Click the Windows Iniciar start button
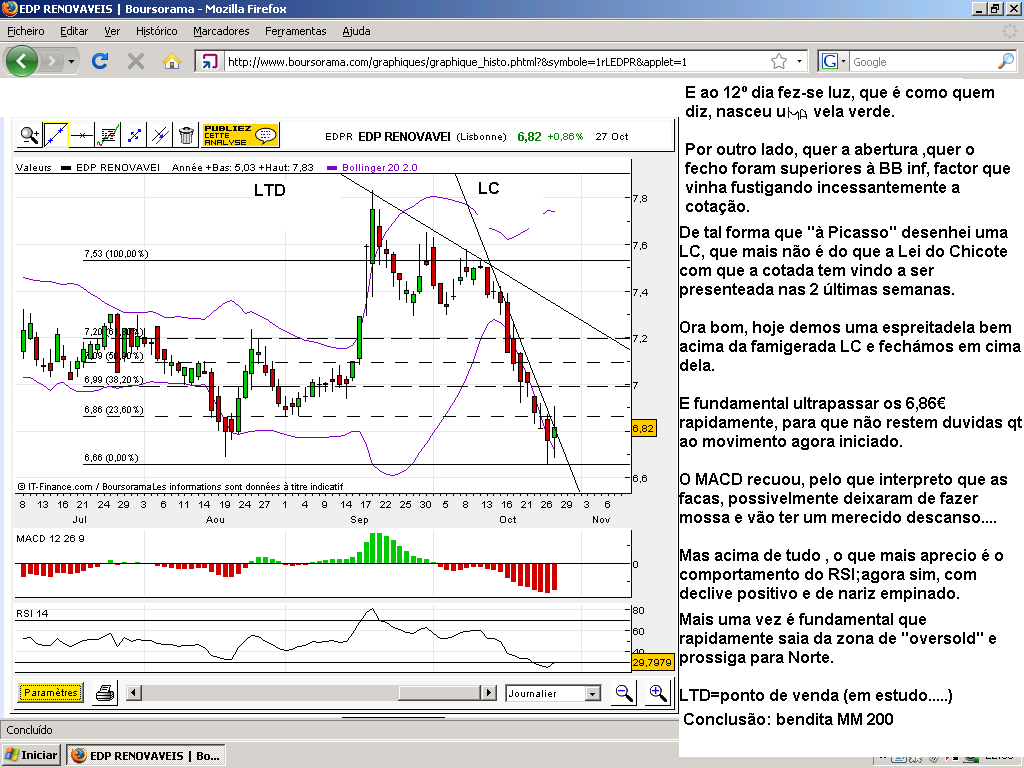1024x768 pixels. pyautogui.click(x=31, y=755)
